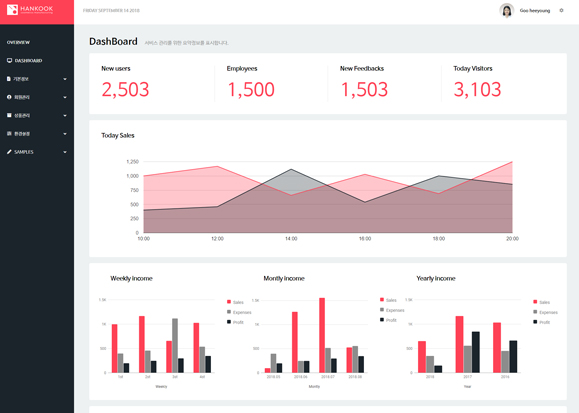The width and height of the screenshot is (579, 413).
Task: Toggle Profit label in Yearly Income legend
Action: [544, 322]
